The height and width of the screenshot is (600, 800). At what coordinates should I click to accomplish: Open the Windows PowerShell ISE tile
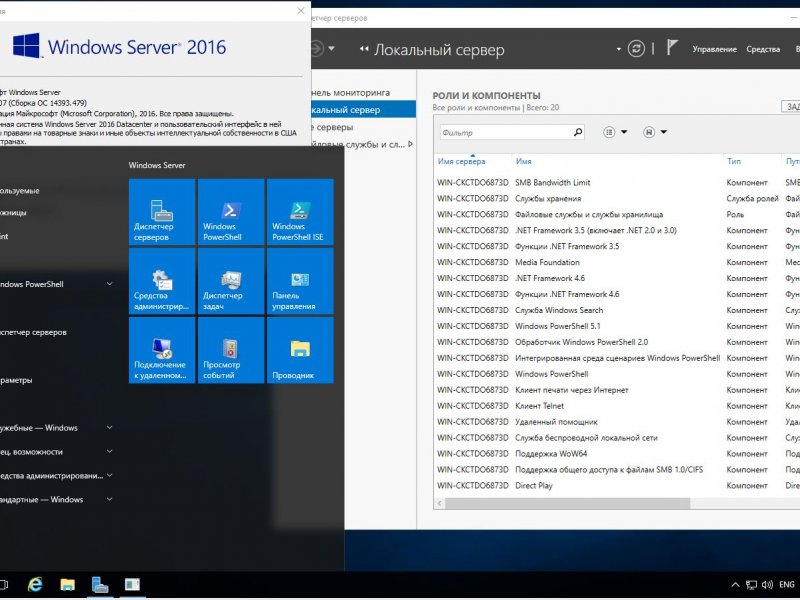[300, 212]
